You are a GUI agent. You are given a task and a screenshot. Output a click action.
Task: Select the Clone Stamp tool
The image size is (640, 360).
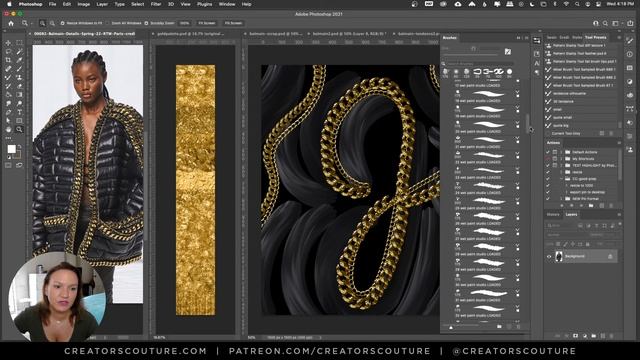point(19,78)
